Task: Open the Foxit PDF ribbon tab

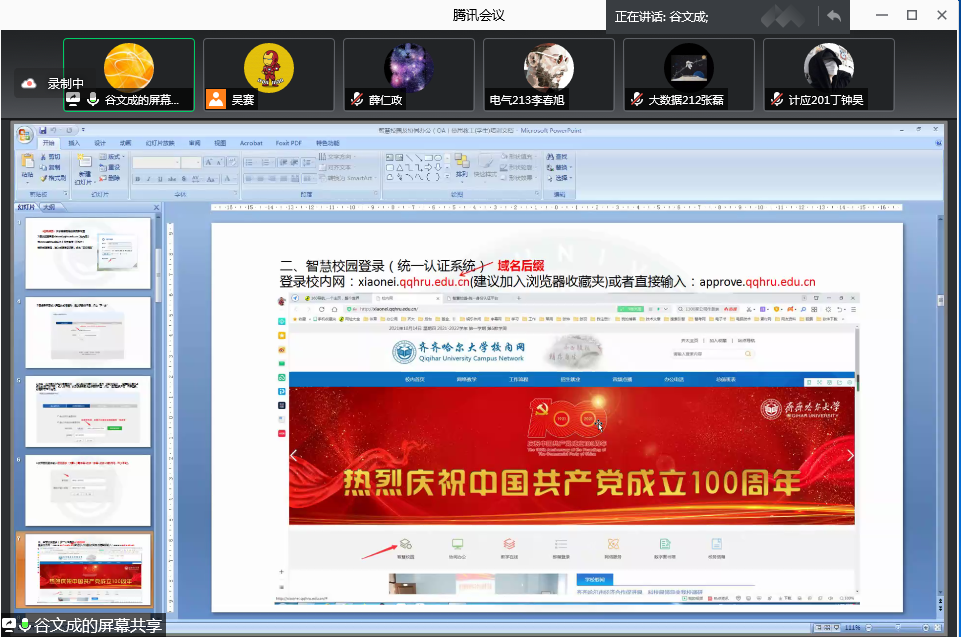Action: (290, 143)
